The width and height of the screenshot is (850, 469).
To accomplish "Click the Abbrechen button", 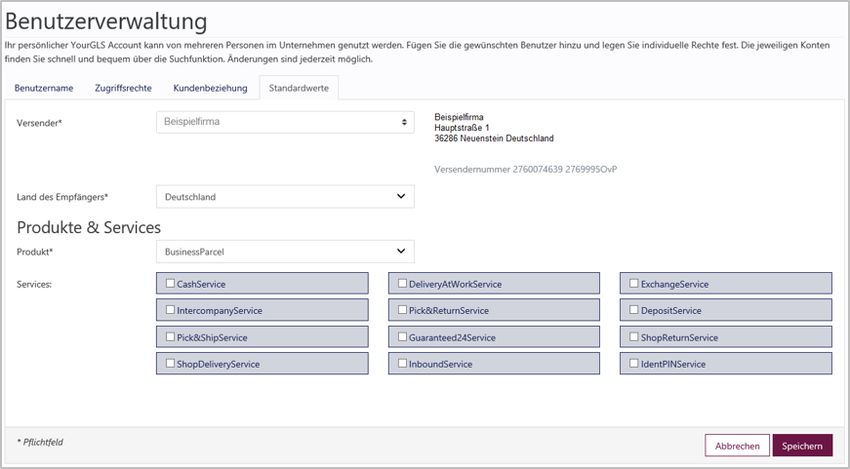I will pyautogui.click(x=737, y=446).
